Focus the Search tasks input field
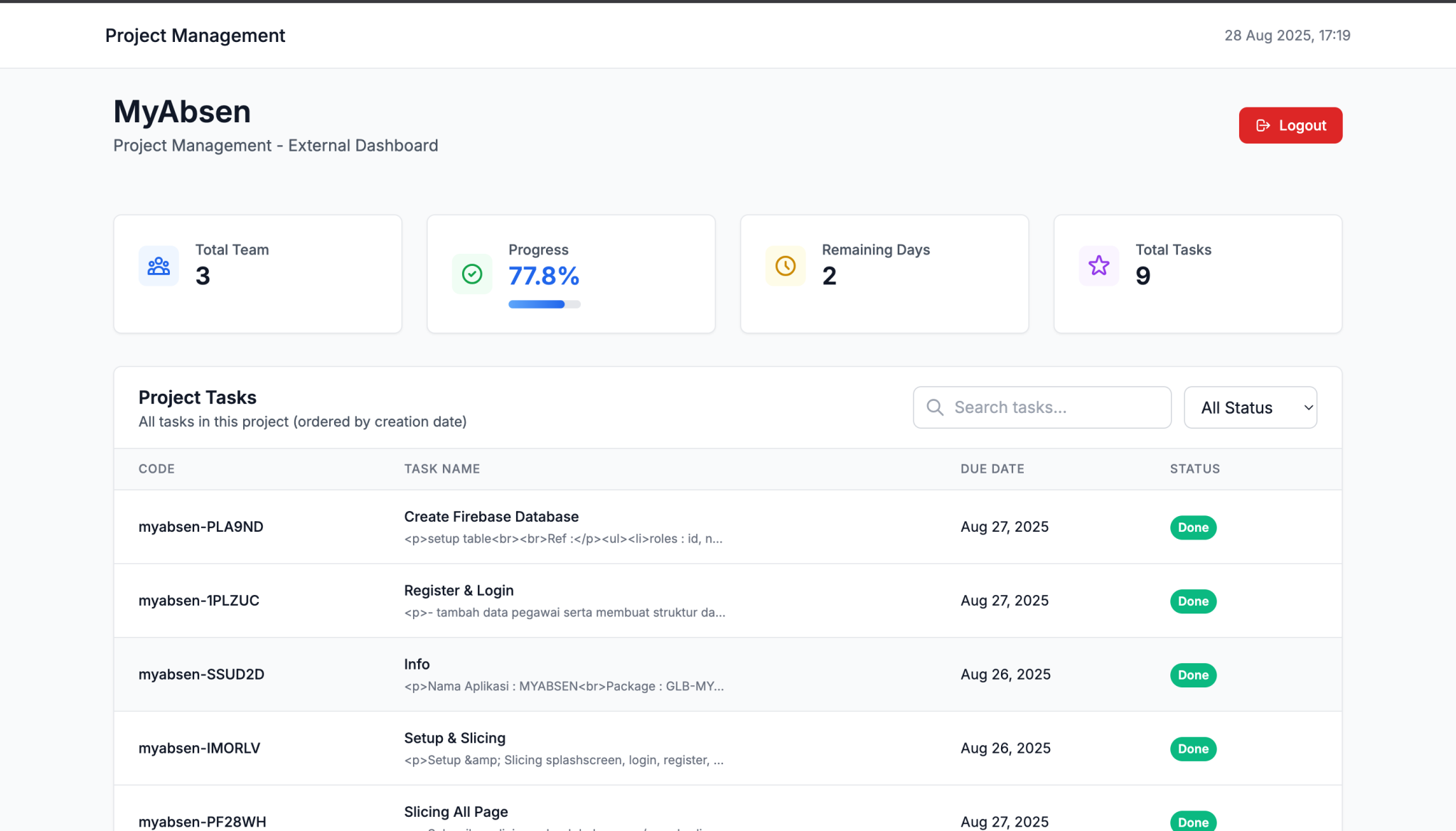Image resolution: width=1456 pixels, height=831 pixels. (x=1056, y=407)
